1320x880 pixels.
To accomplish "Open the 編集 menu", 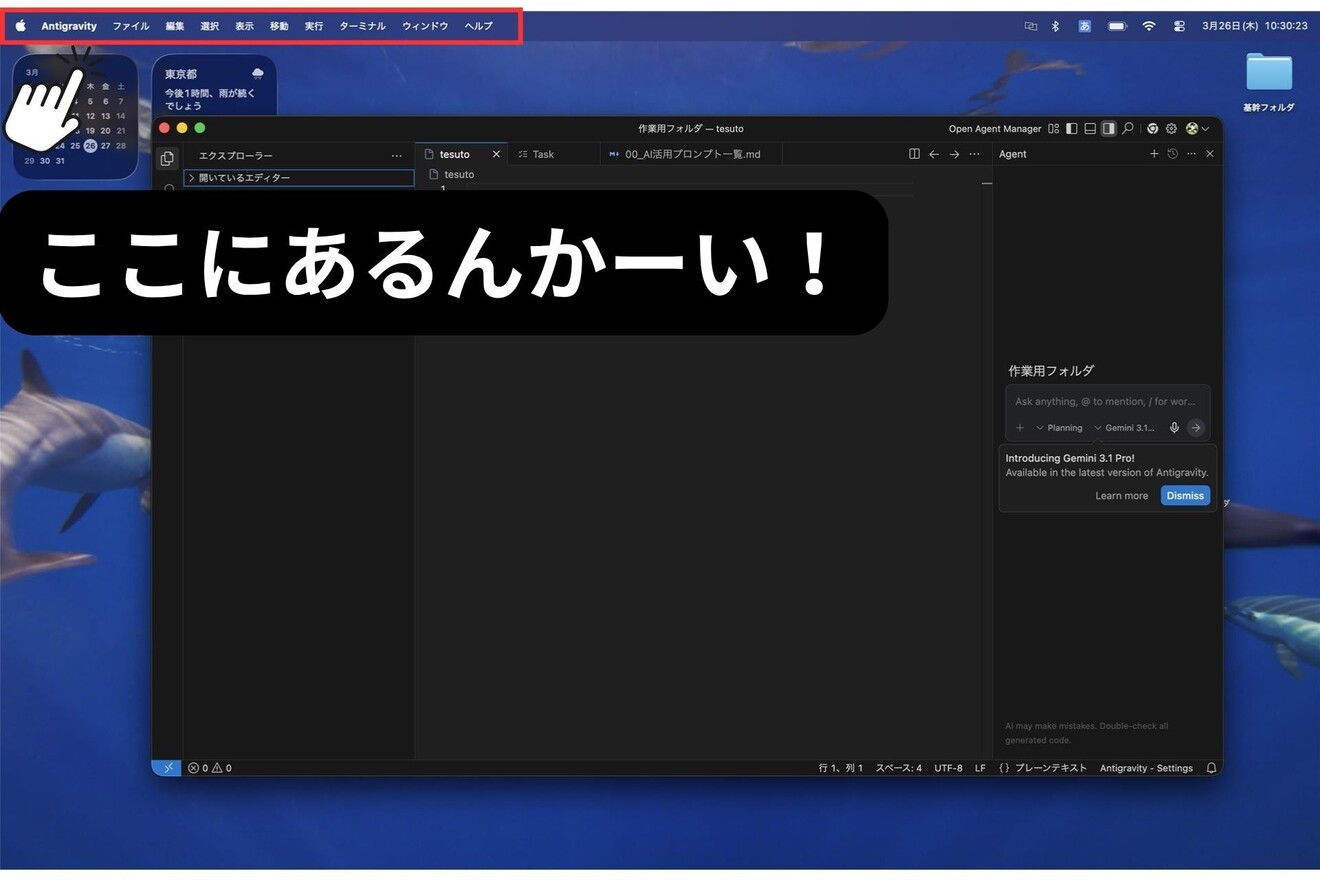I will point(175,26).
